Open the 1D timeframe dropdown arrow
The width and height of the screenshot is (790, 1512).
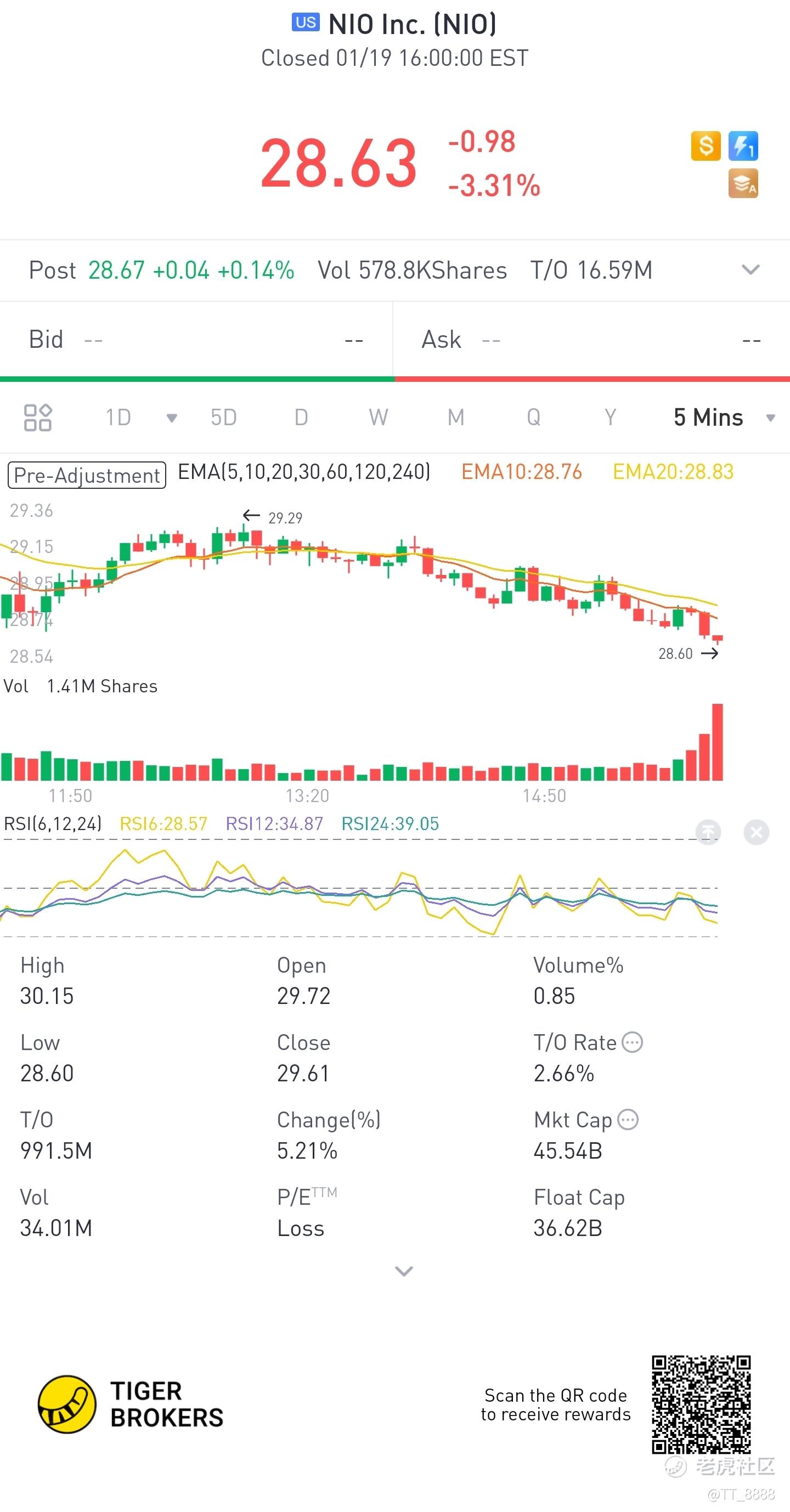click(171, 418)
